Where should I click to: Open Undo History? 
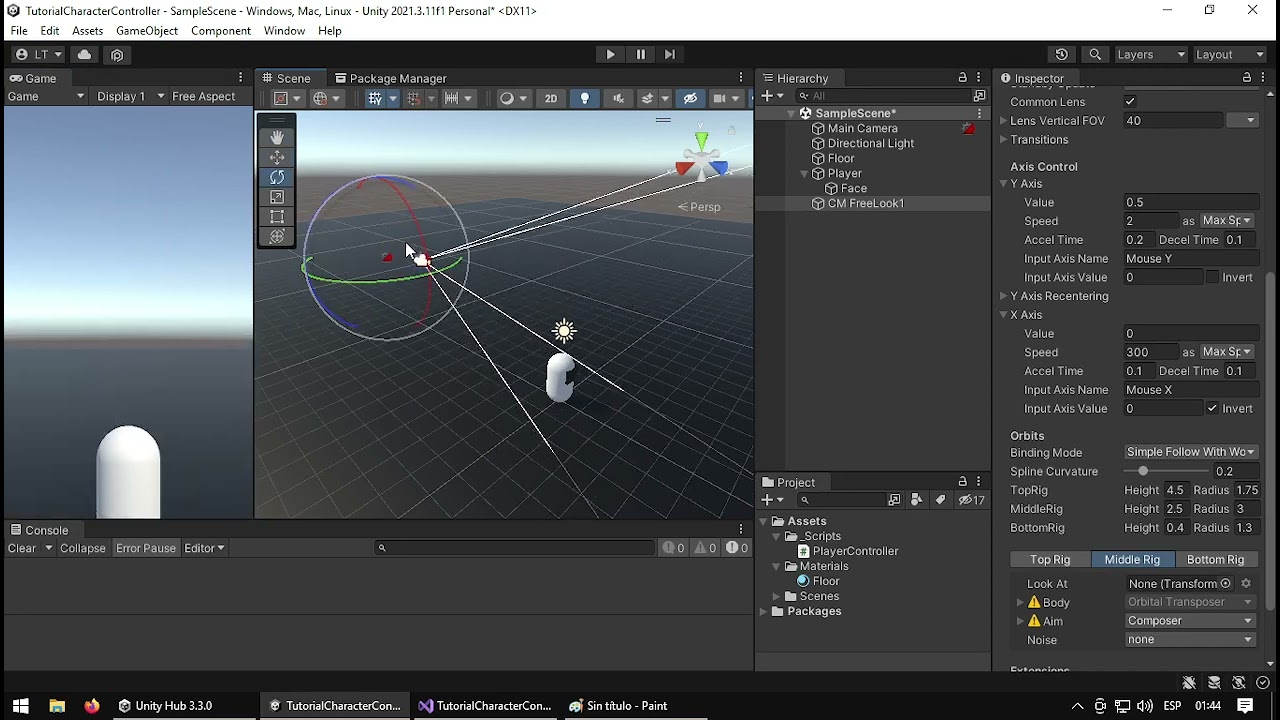1062,54
